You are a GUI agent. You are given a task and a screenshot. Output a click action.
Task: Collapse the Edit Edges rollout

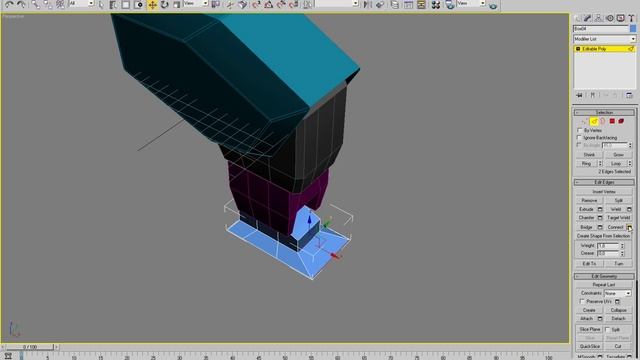(604, 182)
